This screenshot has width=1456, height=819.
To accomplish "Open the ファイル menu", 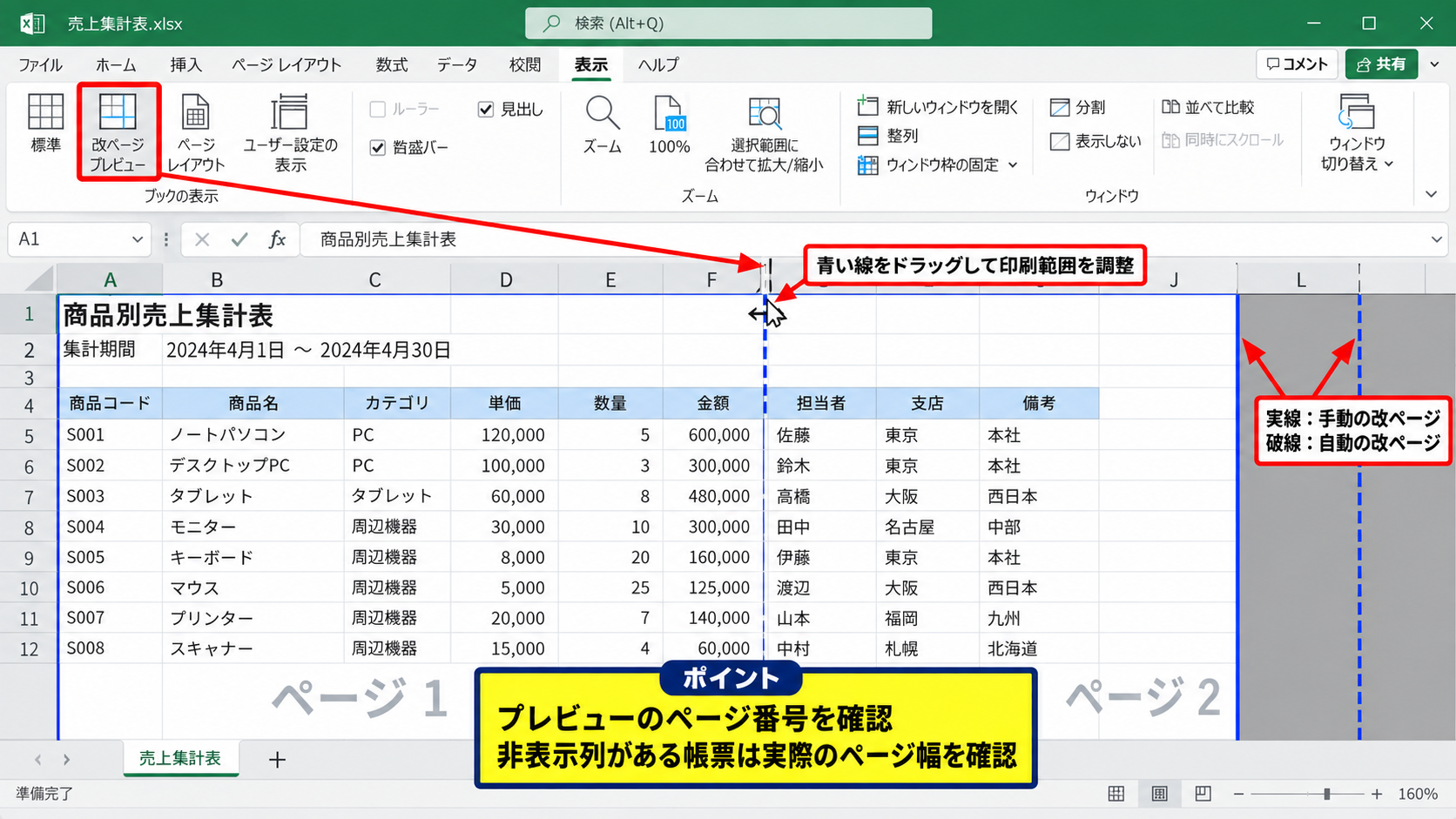I will click(x=40, y=65).
